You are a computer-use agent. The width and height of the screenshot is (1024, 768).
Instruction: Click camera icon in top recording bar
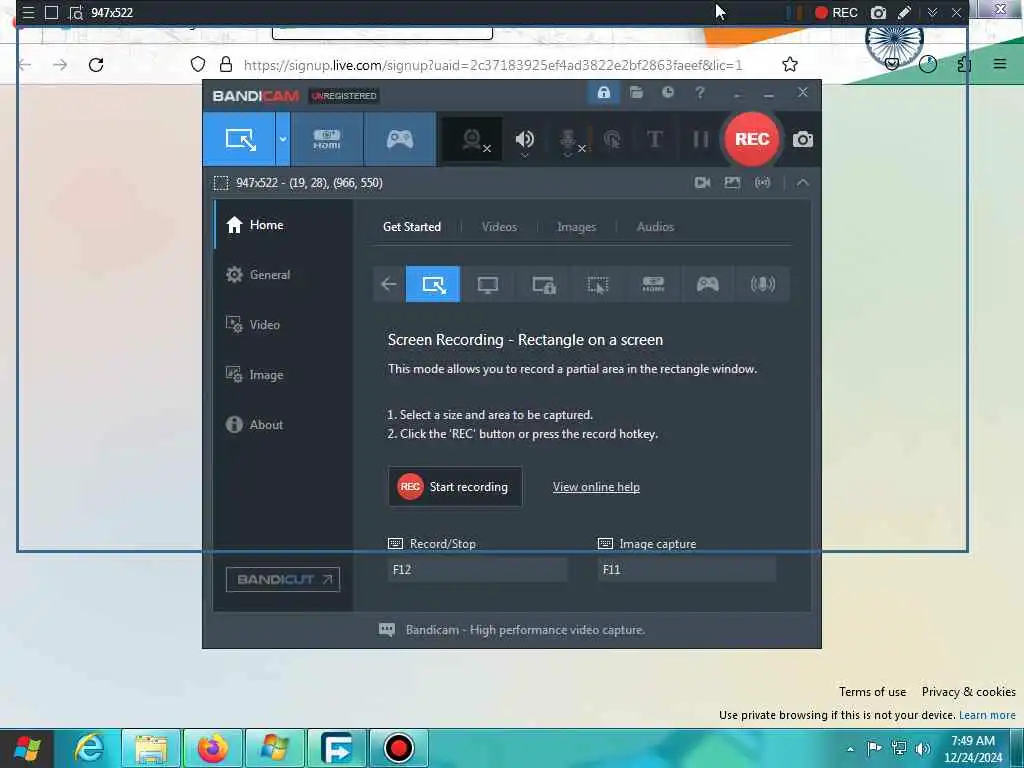tap(878, 12)
